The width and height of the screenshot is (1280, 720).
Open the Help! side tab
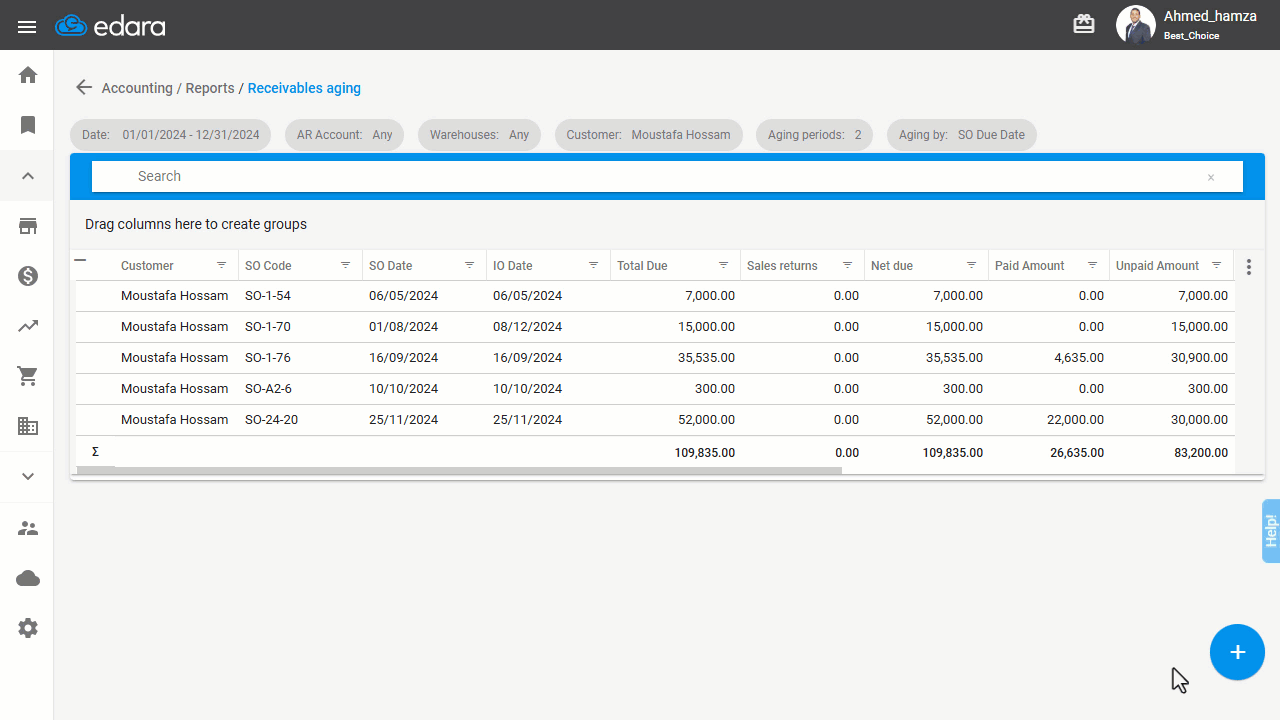coord(1271,530)
